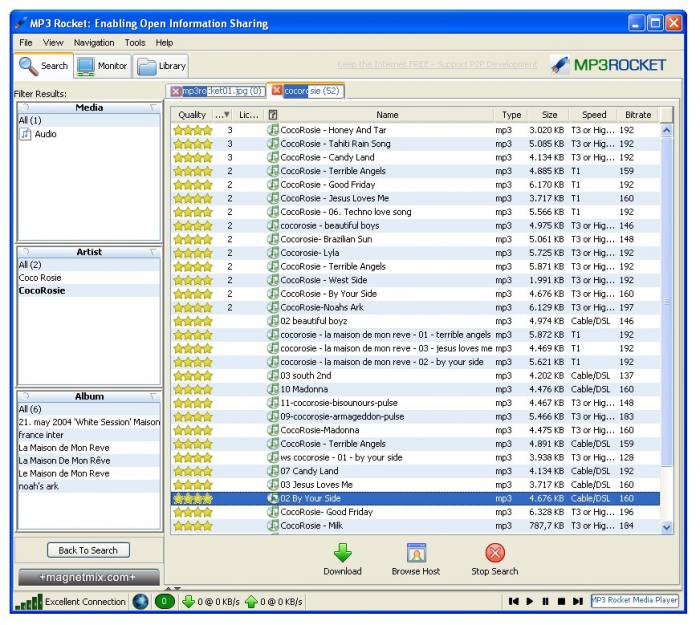The height and width of the screenshot is (625, 700).
Task: Click the magnetmix.com banner button
Action: [88, 577]
